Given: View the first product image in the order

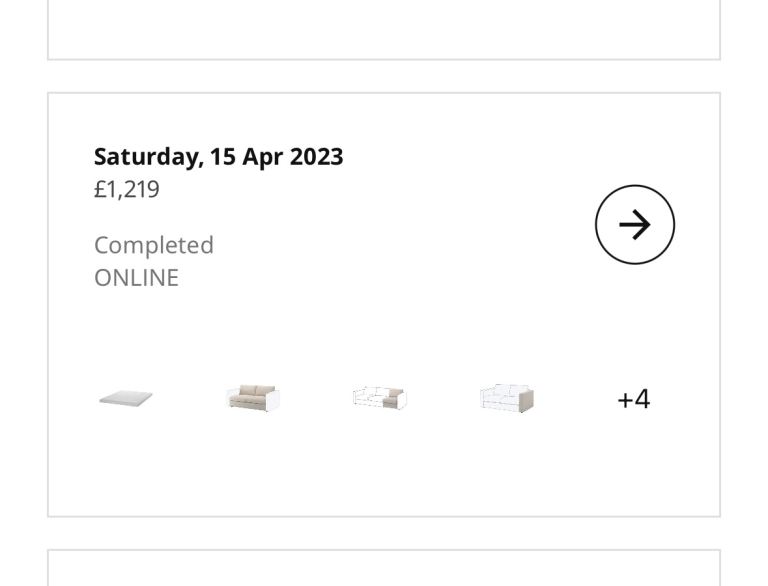Looking at the screenshot, I should point(126,399).
